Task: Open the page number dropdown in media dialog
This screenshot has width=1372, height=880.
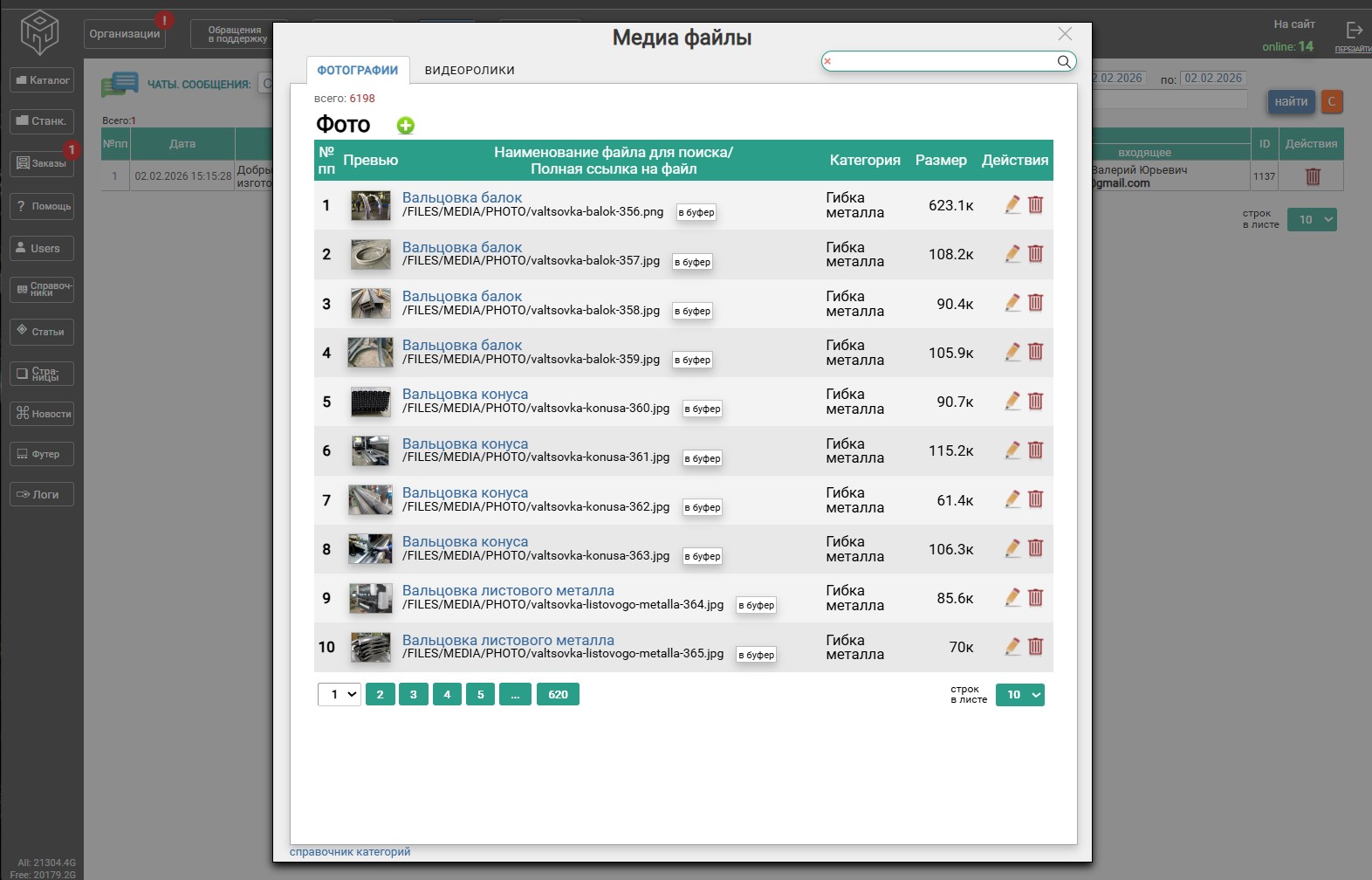Action: (x=340, y=695)
